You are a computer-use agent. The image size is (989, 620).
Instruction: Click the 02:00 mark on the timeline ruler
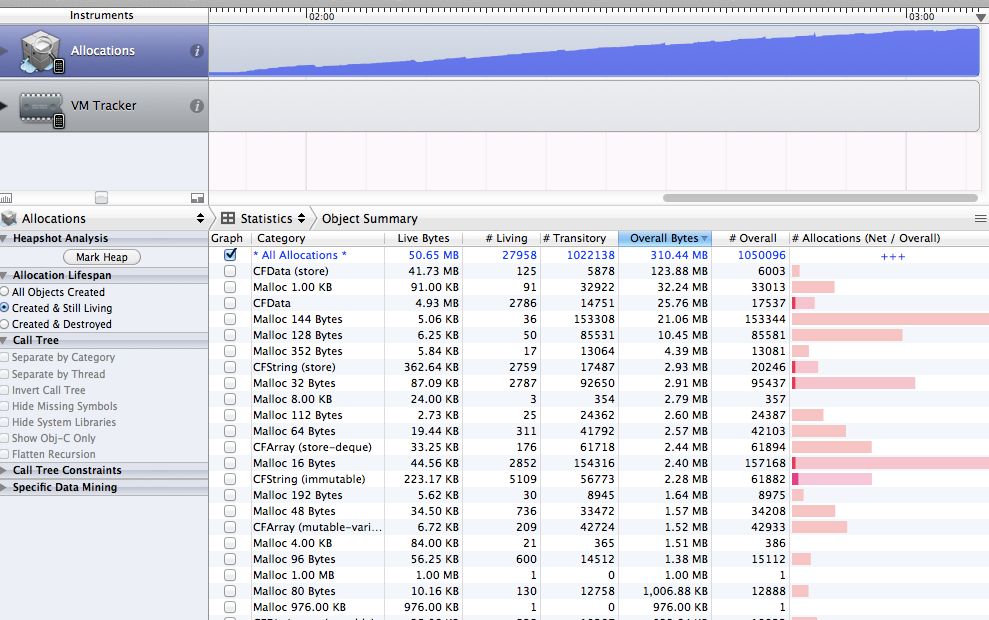(321, 16)
